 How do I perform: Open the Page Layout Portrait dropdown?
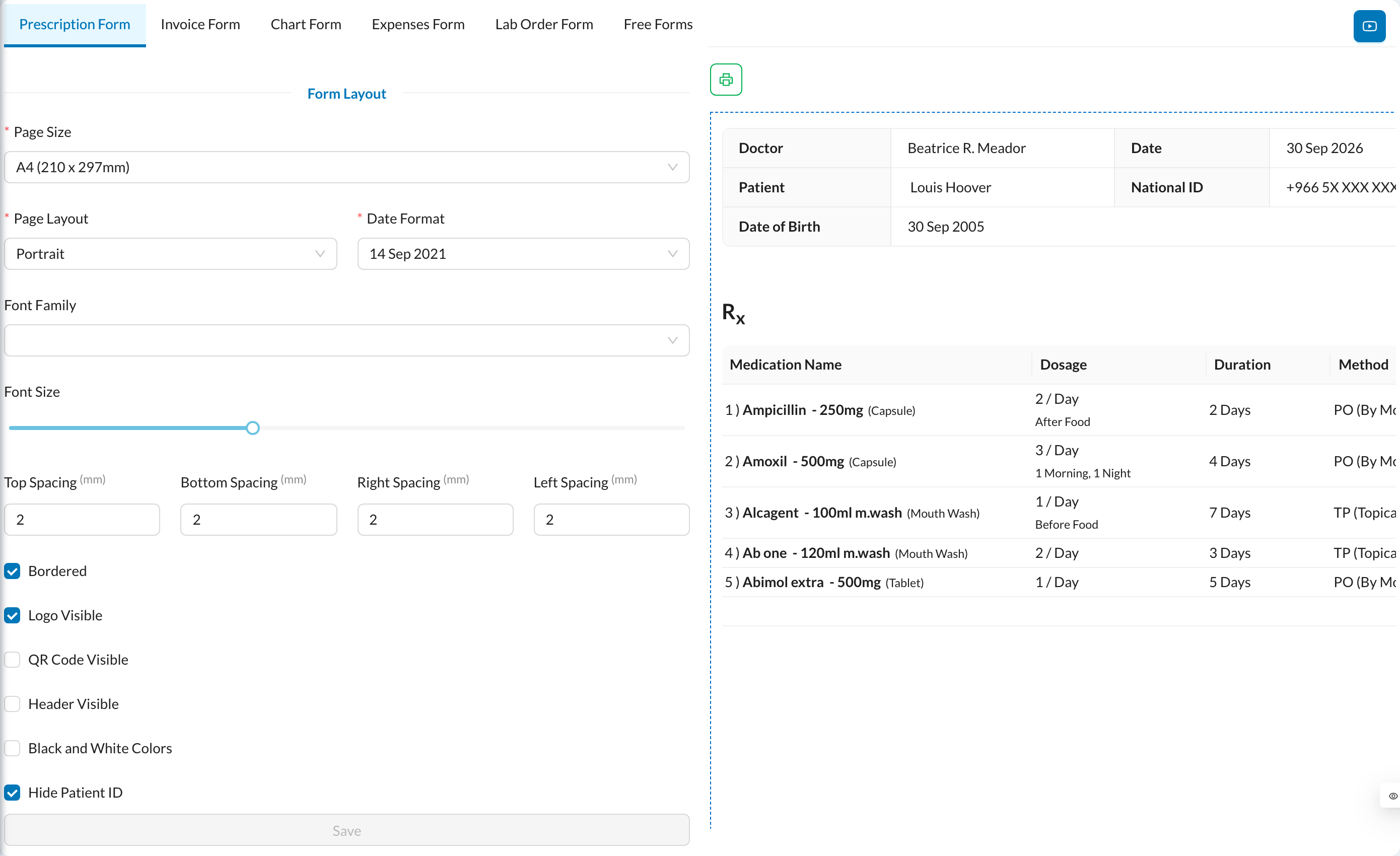tap(170, 254)
